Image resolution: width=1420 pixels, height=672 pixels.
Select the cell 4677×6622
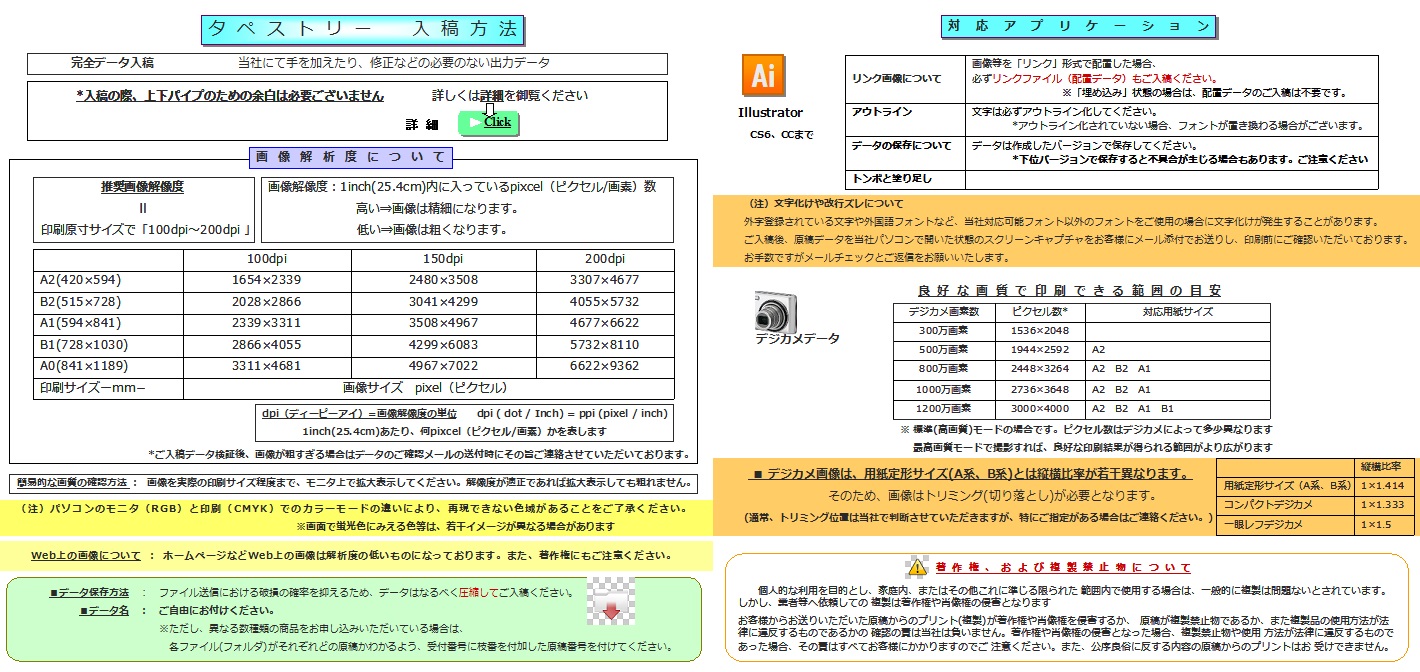[604, 324]
